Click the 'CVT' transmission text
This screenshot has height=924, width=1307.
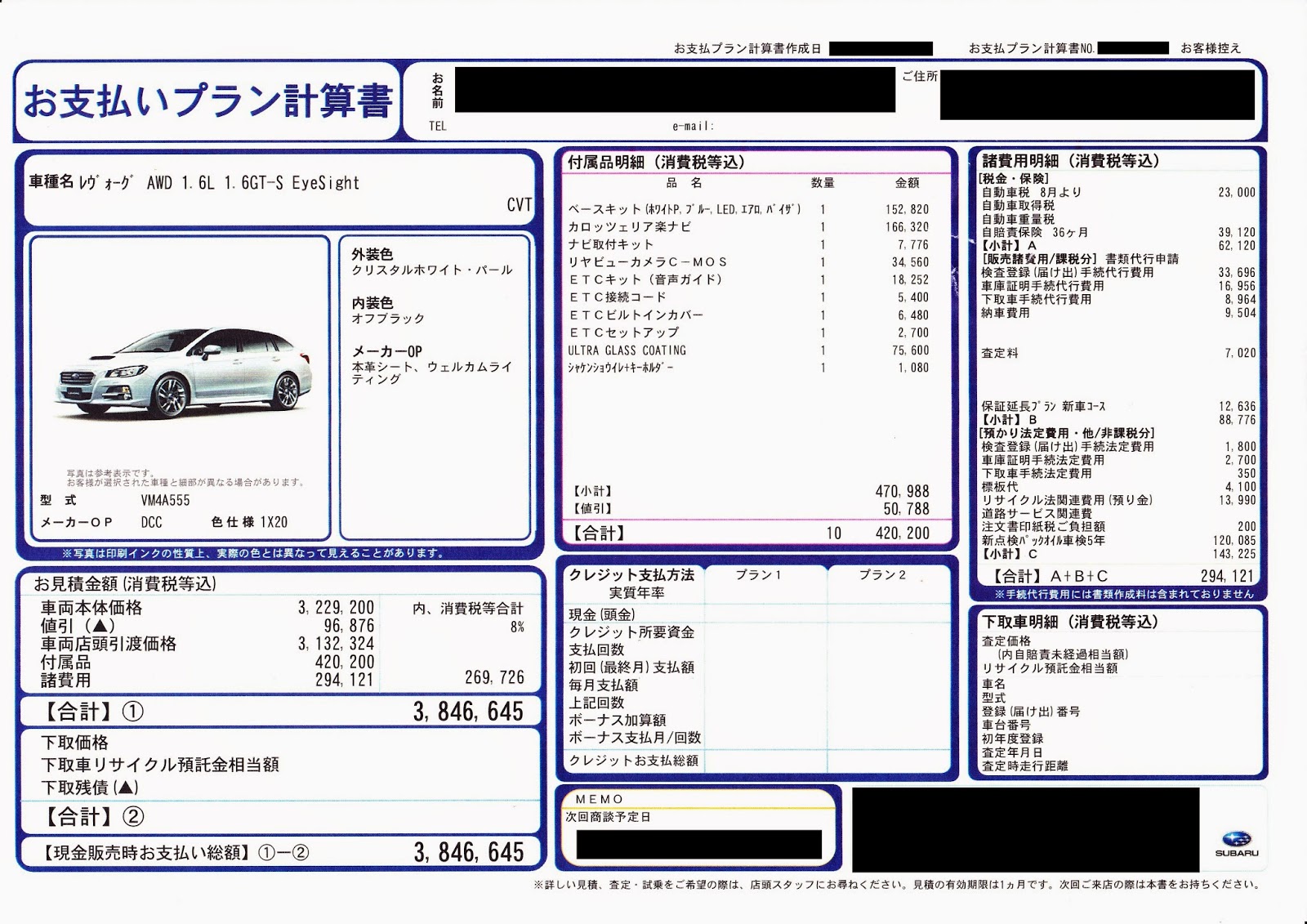pos(520,204)
